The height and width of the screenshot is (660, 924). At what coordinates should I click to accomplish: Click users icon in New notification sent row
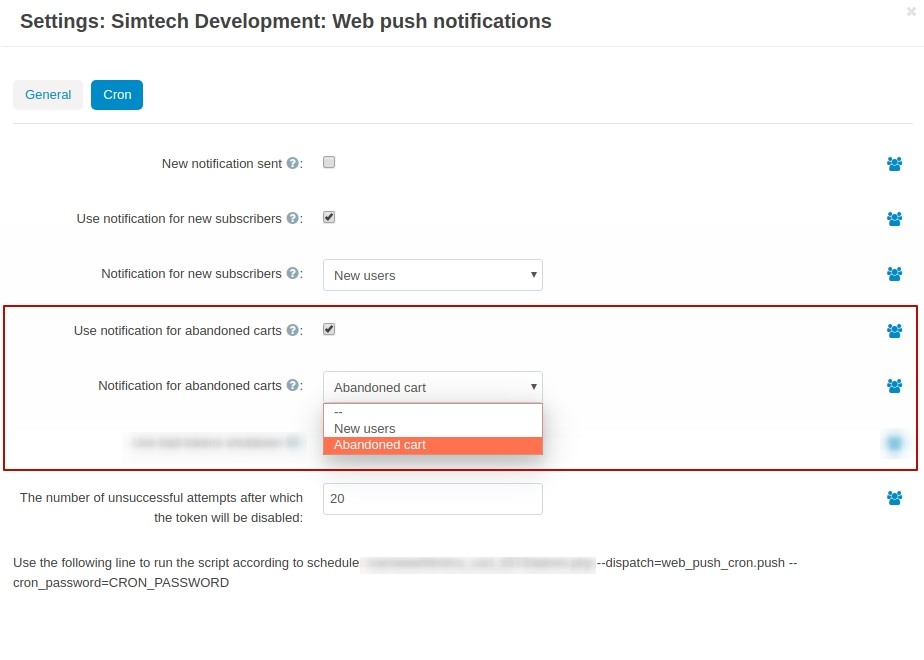click(x=894, y=164)
